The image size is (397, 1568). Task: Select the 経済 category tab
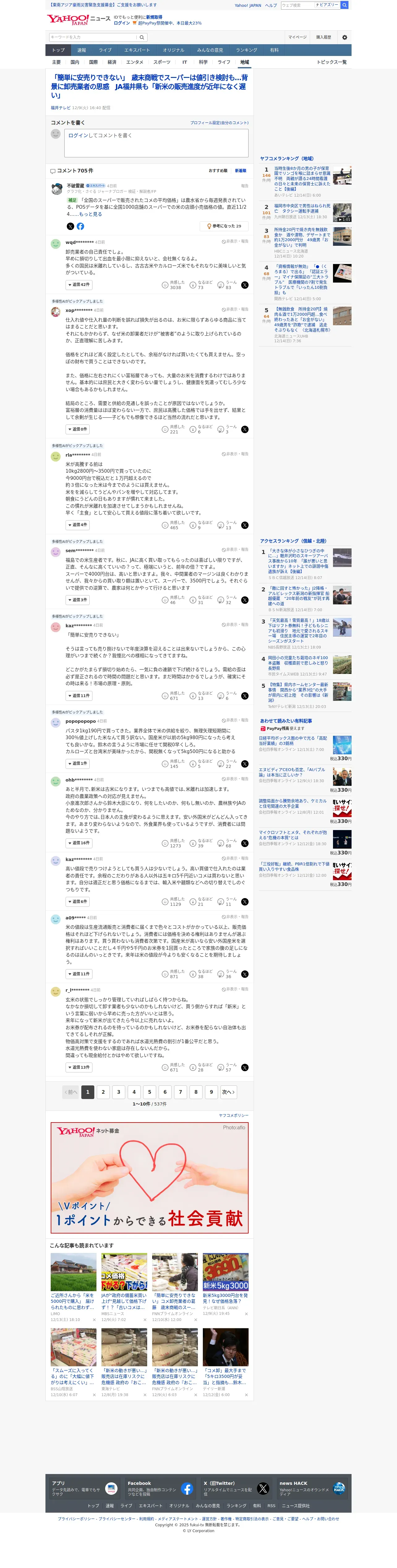(x=112, y=62)
